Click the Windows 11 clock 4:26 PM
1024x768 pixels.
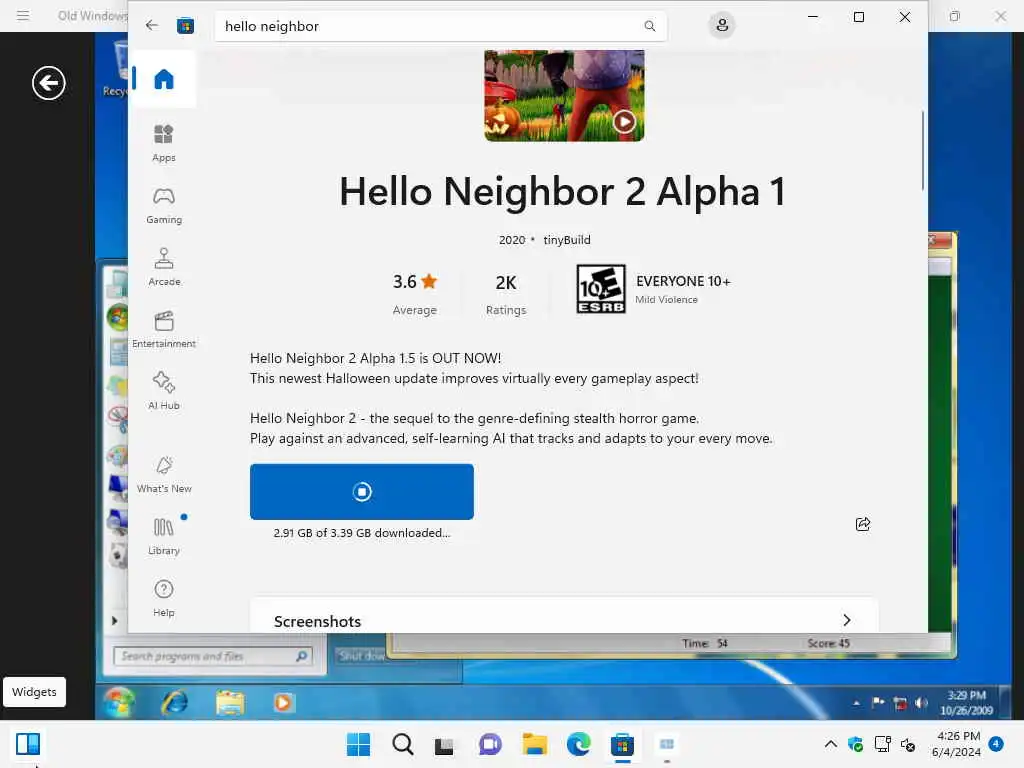tap(957, 744)
